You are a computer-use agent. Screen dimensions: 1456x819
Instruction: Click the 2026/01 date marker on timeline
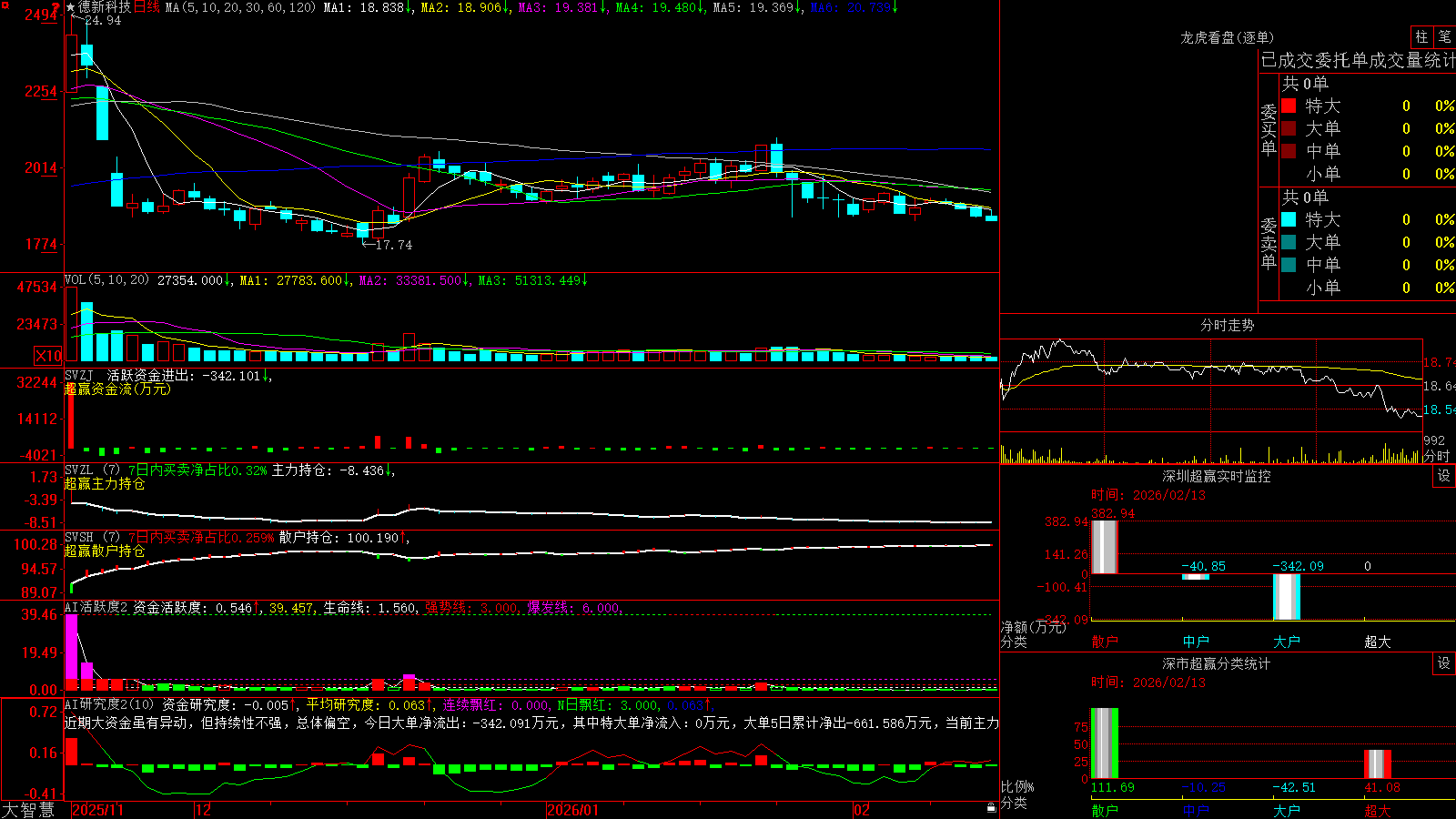coord(572,810)
